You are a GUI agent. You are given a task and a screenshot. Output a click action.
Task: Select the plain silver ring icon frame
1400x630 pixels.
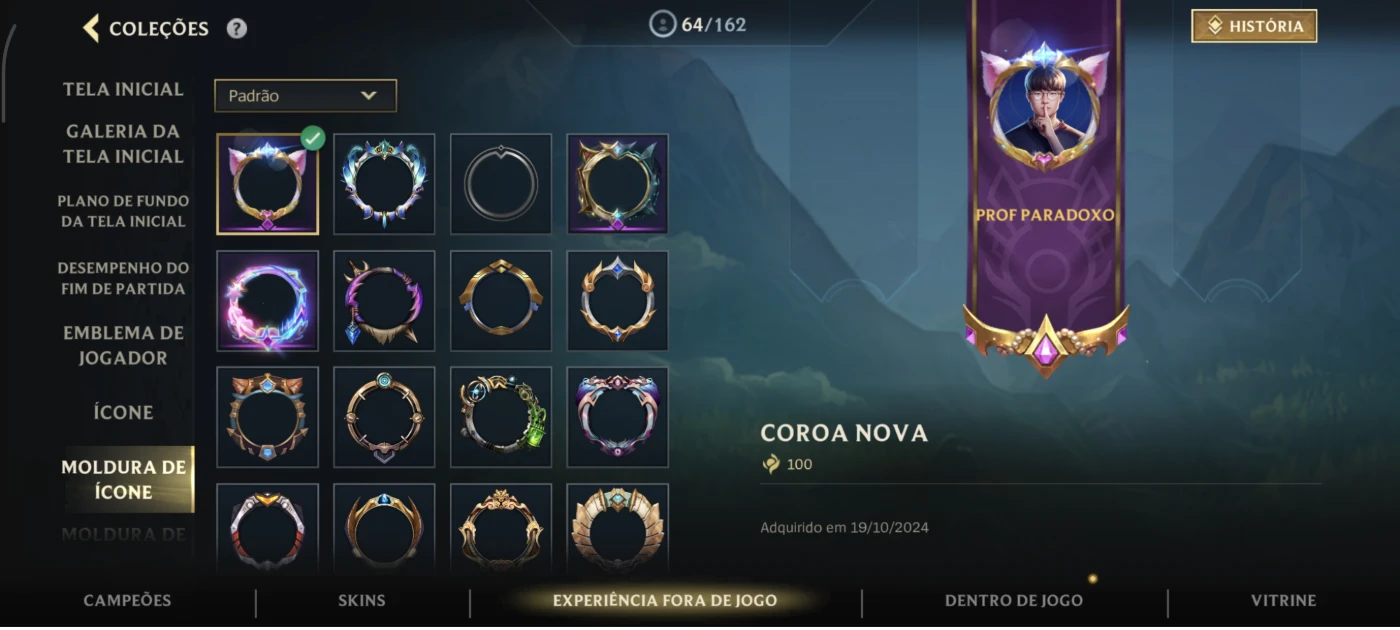click(501, 184)
